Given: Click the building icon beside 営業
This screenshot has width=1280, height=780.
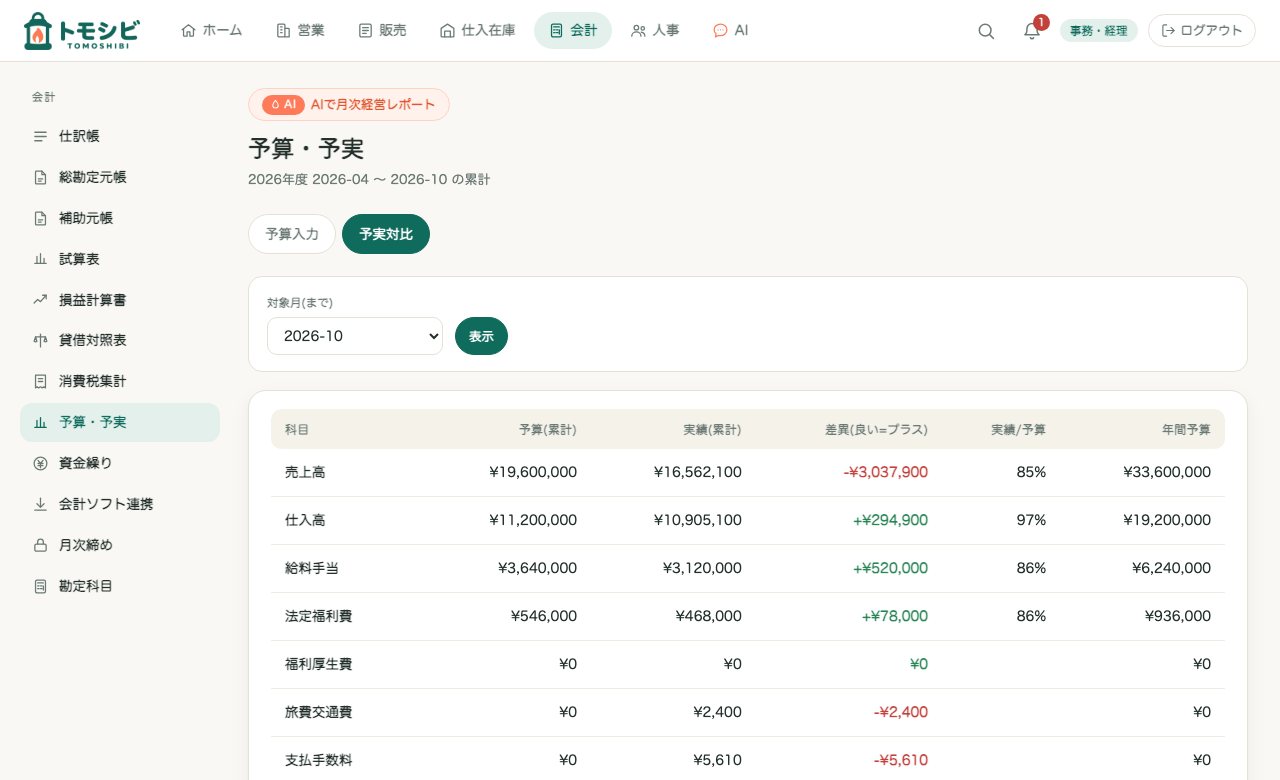Looking at the screenshot, I should coord(283,30).
